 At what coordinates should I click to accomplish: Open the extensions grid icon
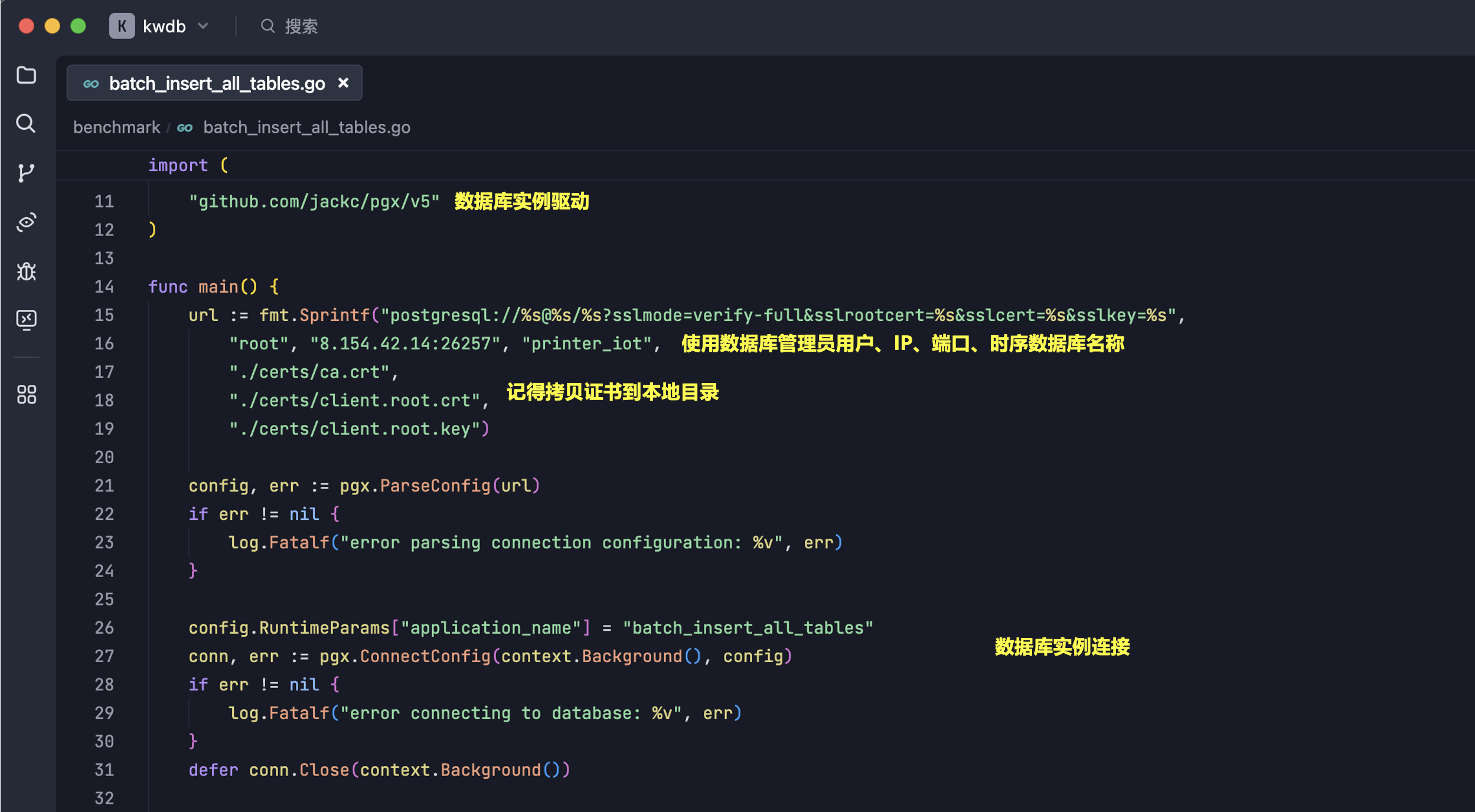(27, 394)
